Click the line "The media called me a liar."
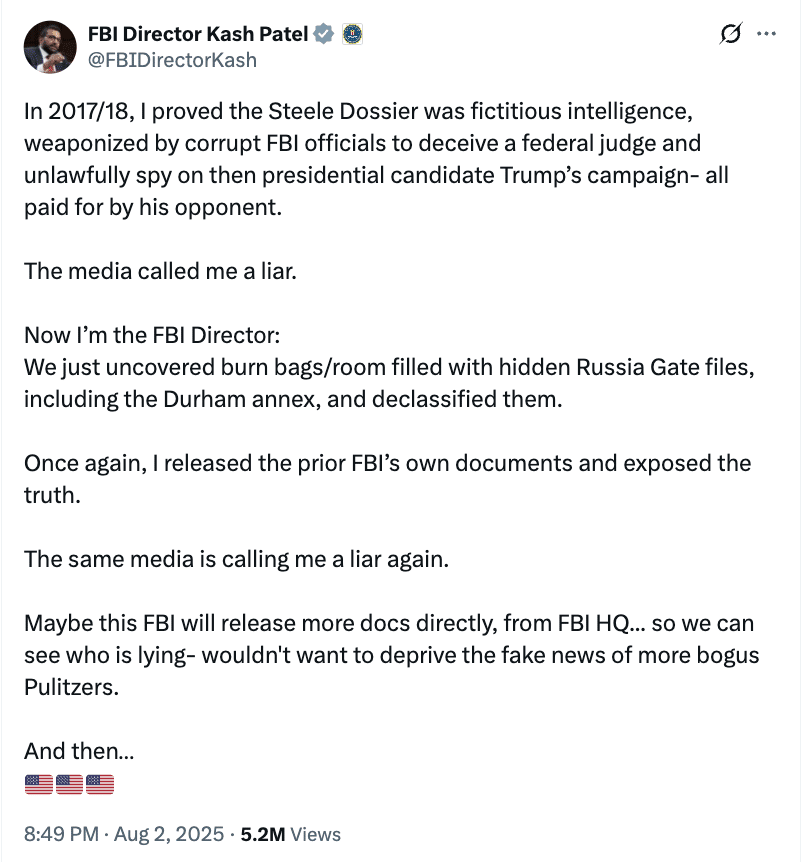The height and width of the screenshot is (862, 804). [160, 272]
